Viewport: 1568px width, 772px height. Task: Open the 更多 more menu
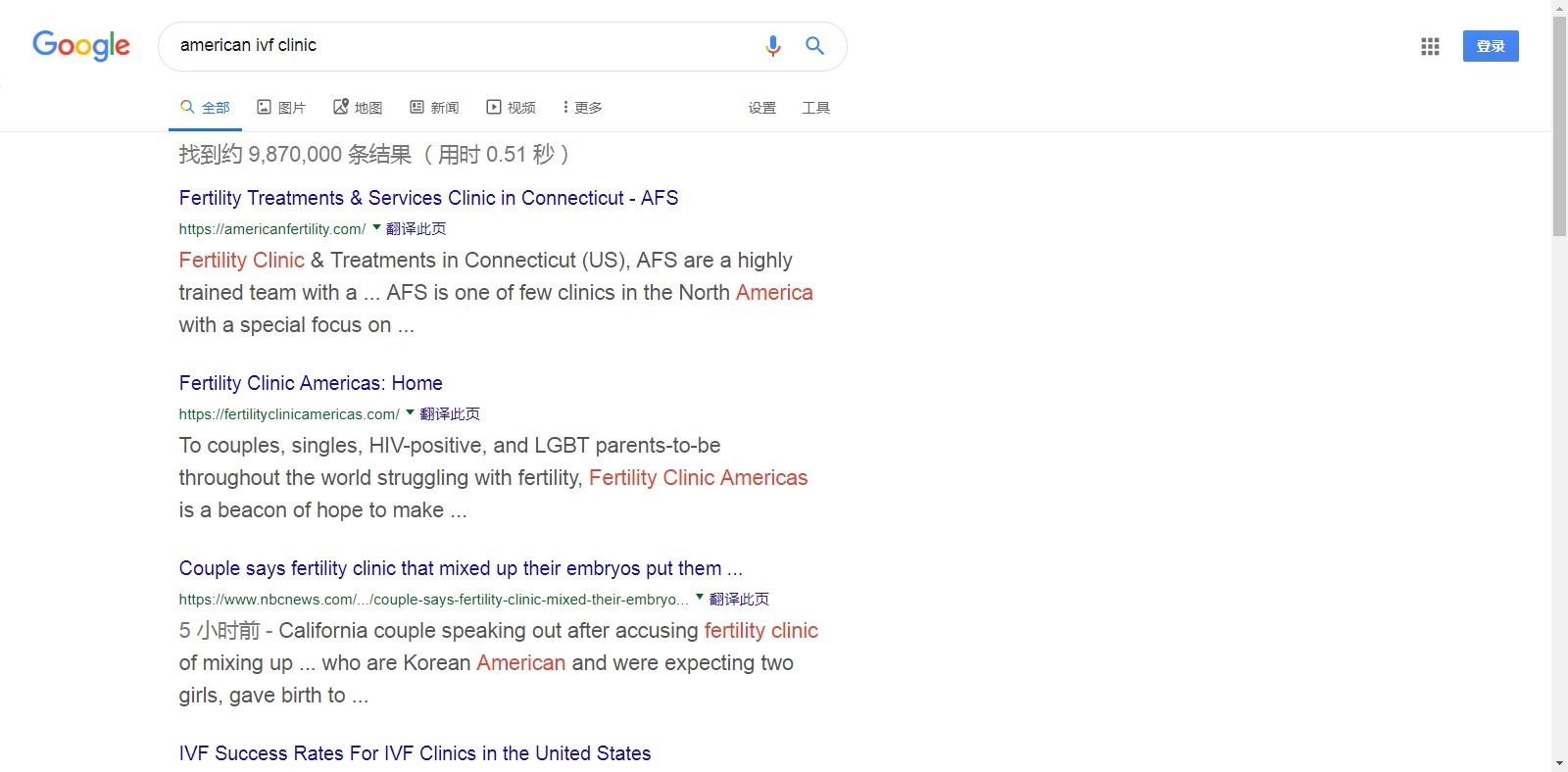[582, 108]
